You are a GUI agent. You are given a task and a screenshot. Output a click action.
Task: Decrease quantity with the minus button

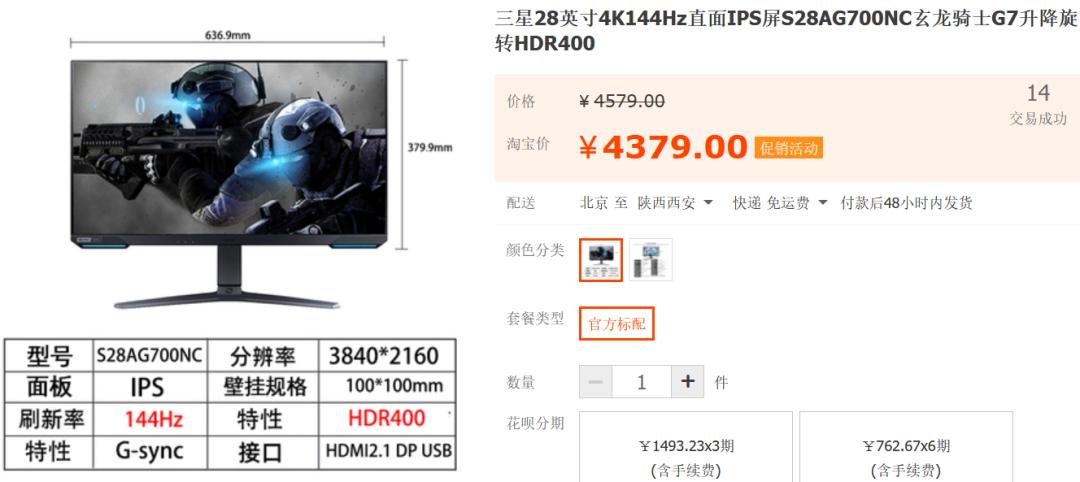(596, 381)
